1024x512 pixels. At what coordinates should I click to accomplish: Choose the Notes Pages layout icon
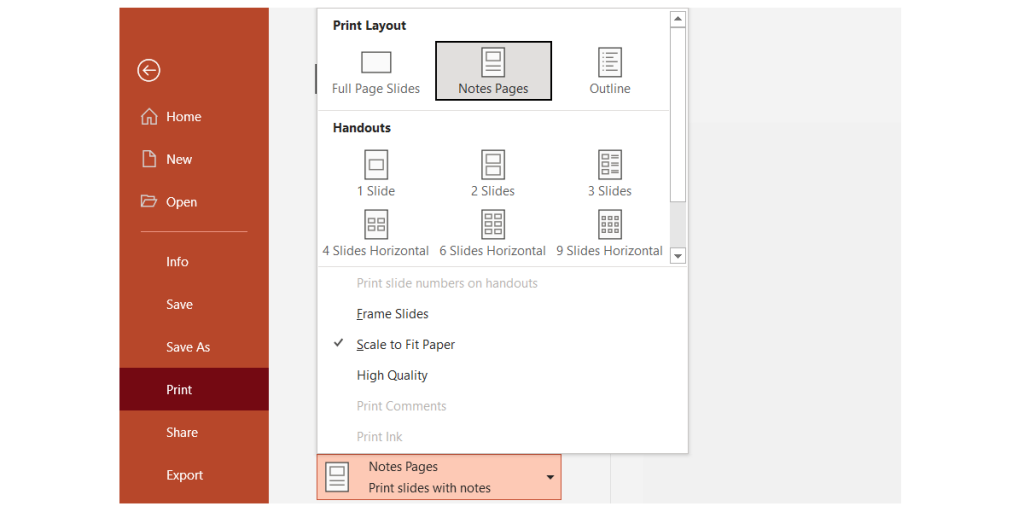point(493,63)
